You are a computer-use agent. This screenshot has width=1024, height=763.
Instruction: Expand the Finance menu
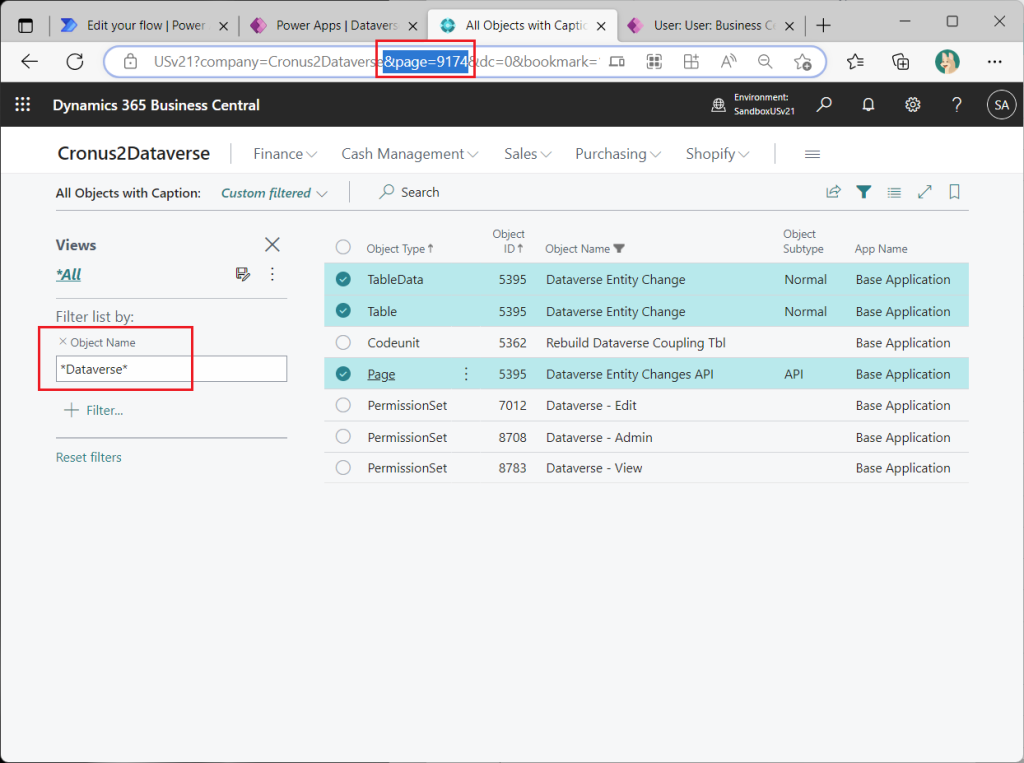[285, 154]
